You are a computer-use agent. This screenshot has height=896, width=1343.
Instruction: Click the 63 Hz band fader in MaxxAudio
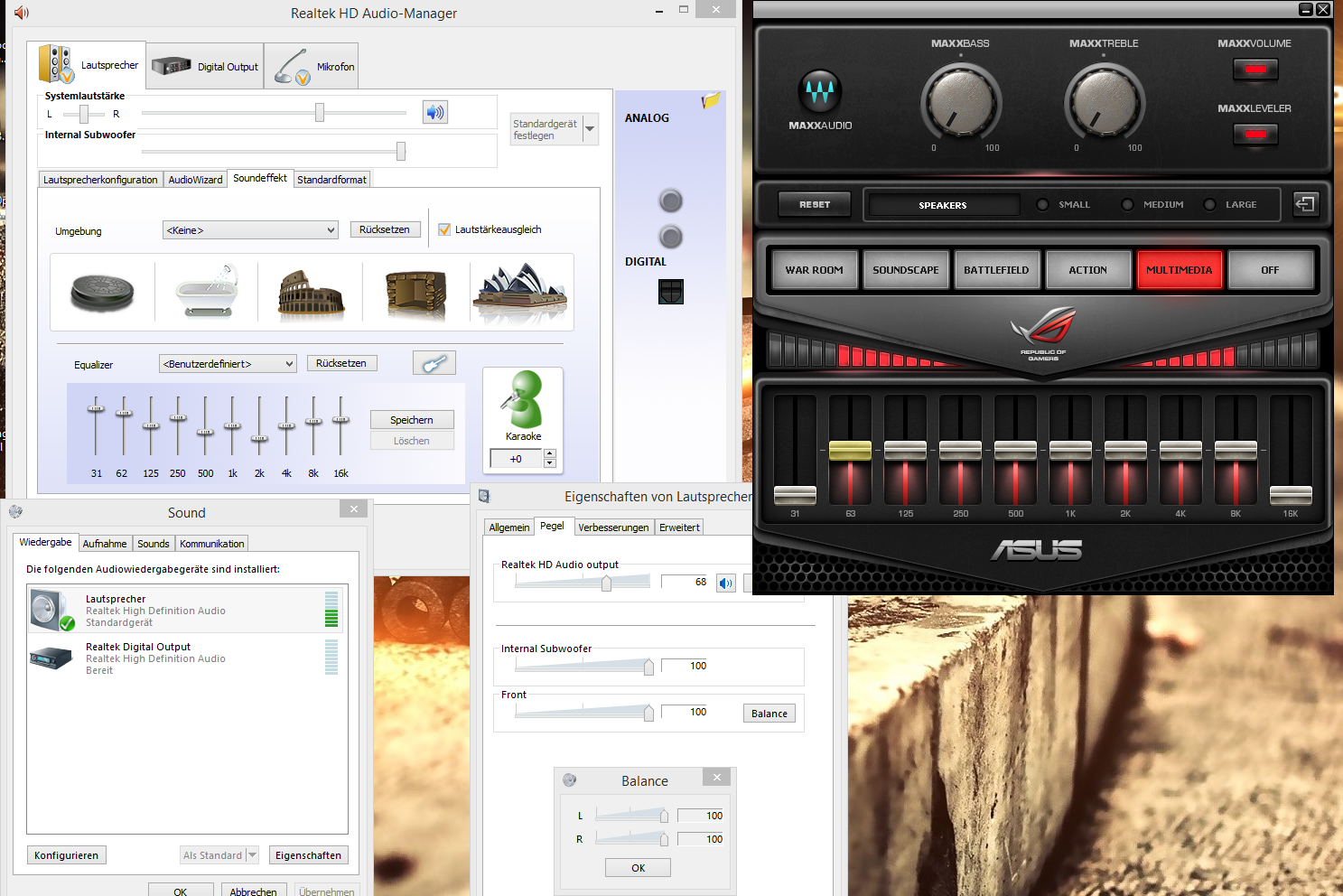[x=850, y=450]
